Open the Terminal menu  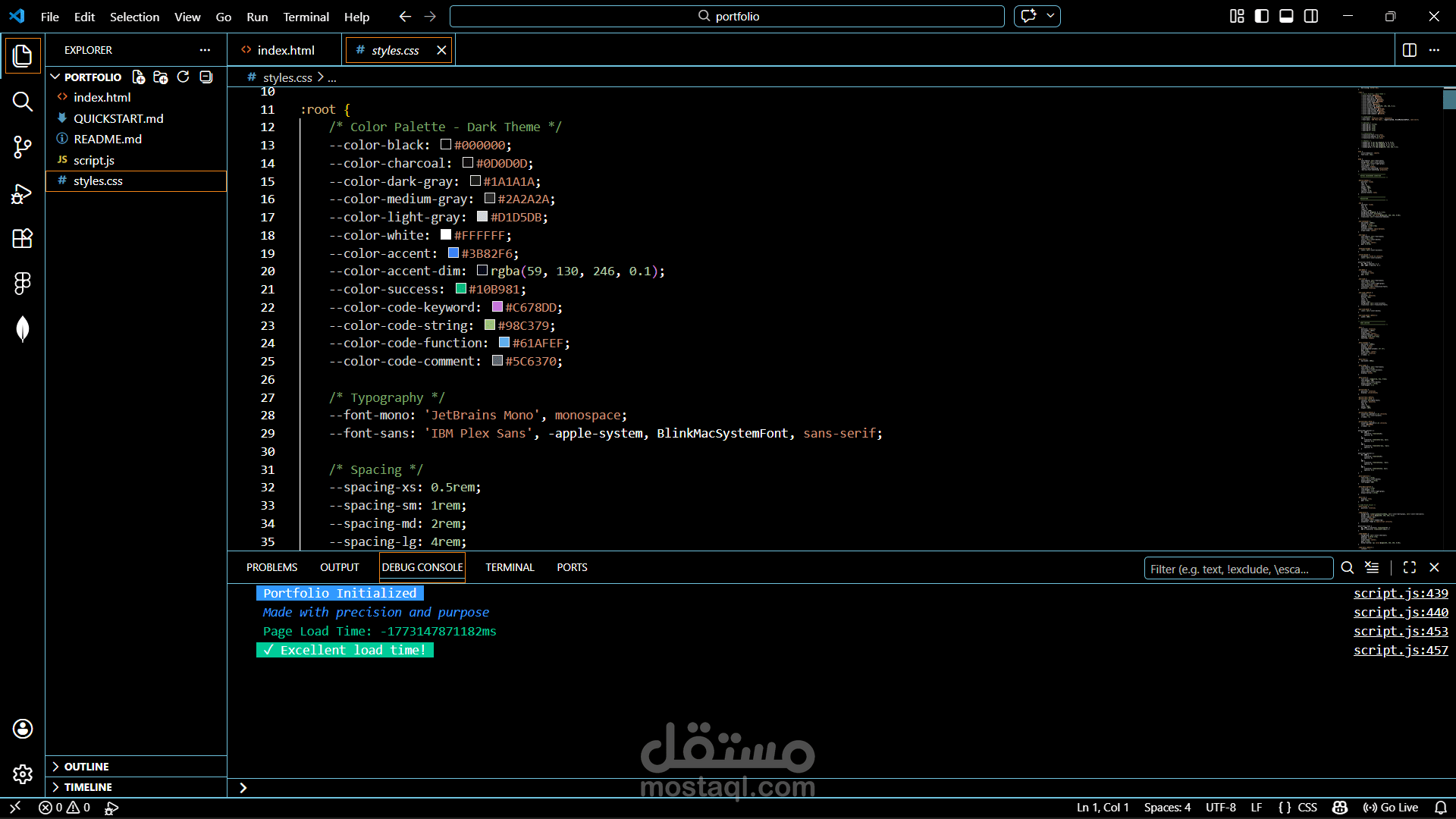tap(306, 17)
